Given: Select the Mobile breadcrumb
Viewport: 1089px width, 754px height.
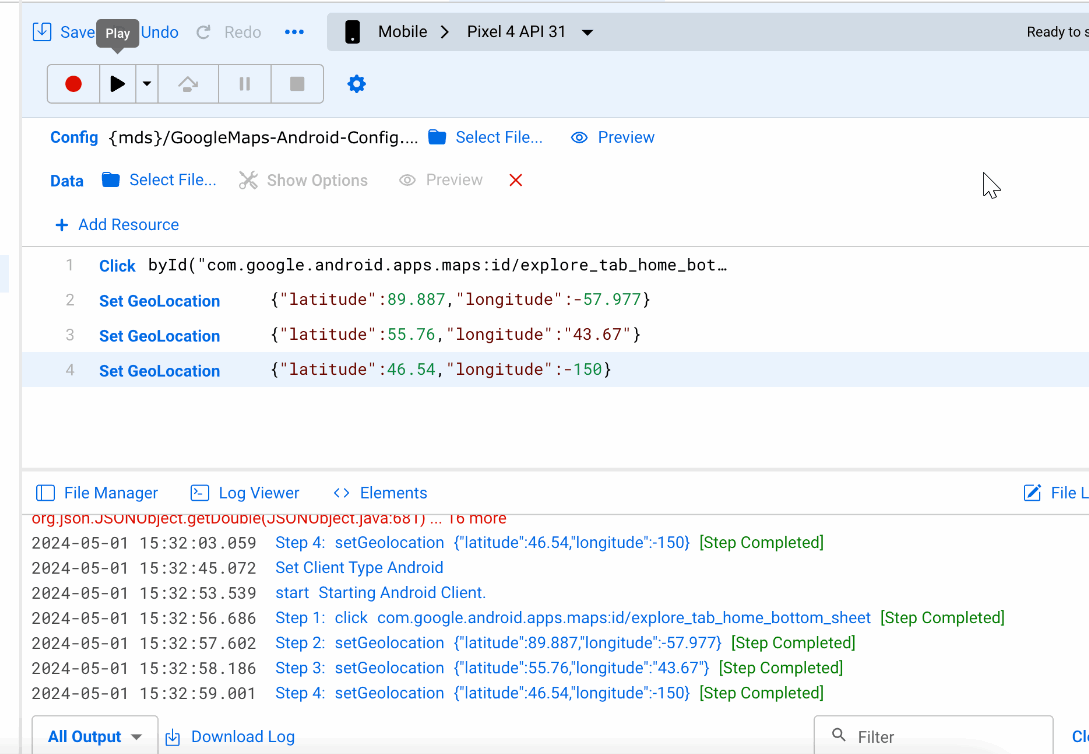Looking at the screenshot, I should coord(402,32).
